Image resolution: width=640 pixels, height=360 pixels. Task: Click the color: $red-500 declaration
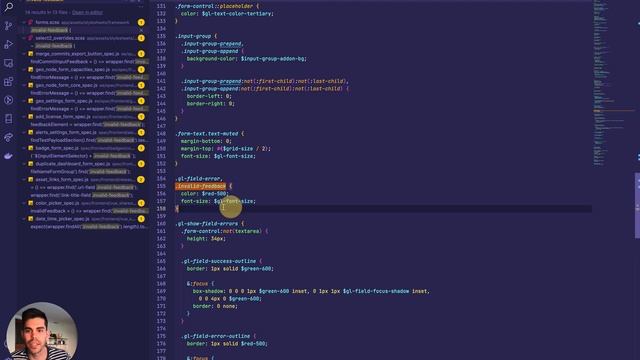click(204, 193)
